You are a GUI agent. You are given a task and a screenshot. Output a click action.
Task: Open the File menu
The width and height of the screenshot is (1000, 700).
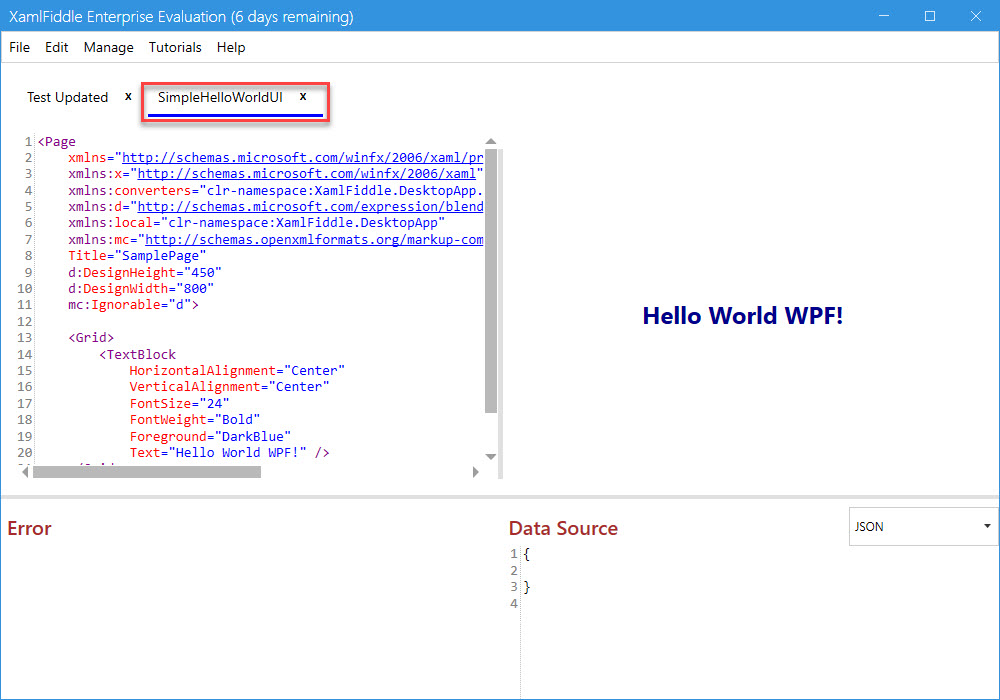pyautogui.click(x=19, y=47)
